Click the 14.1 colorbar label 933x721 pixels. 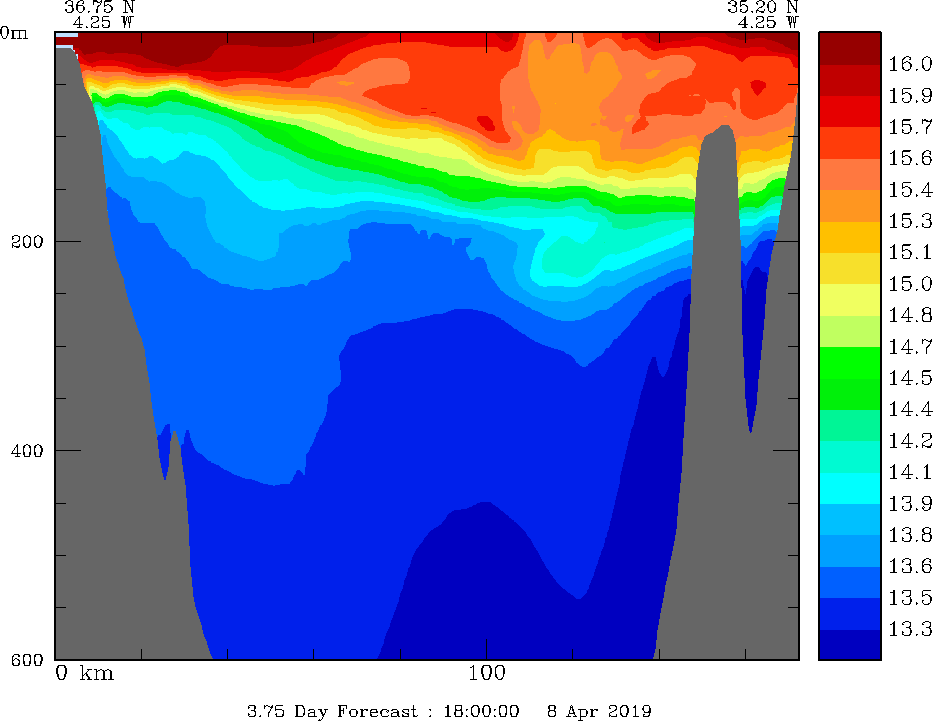point(910,472)
